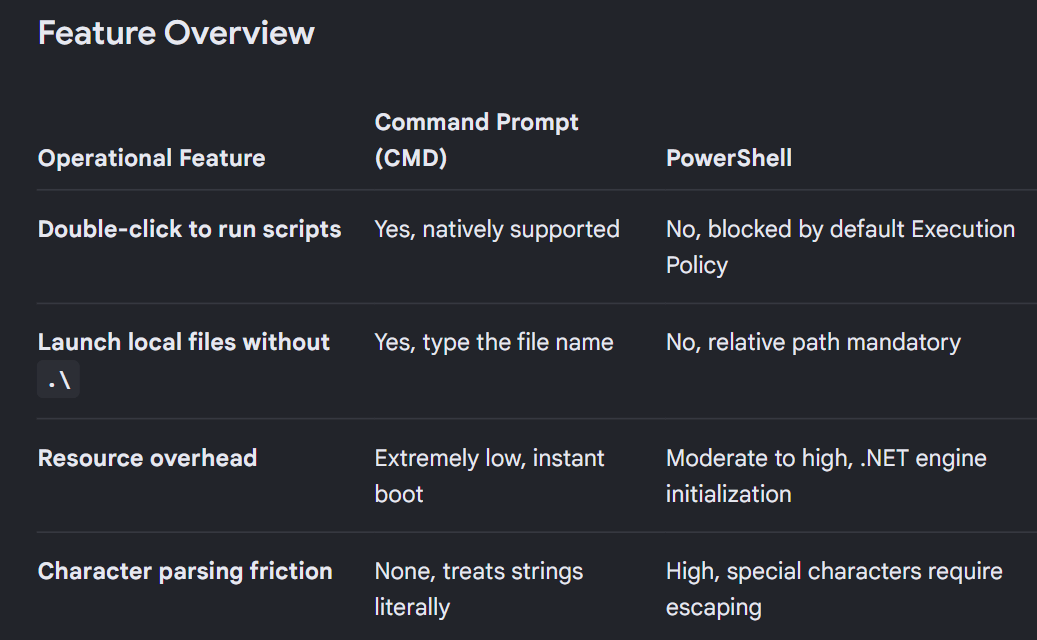Click the Feature Overview heading
1037x640 pixels.
(x=176, y=33)
